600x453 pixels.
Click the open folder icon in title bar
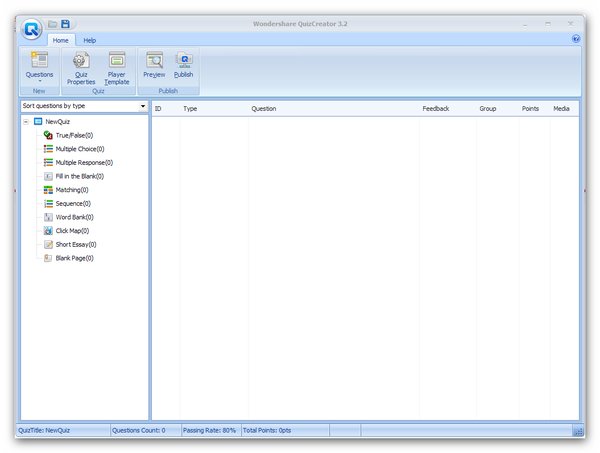[53, 23]
